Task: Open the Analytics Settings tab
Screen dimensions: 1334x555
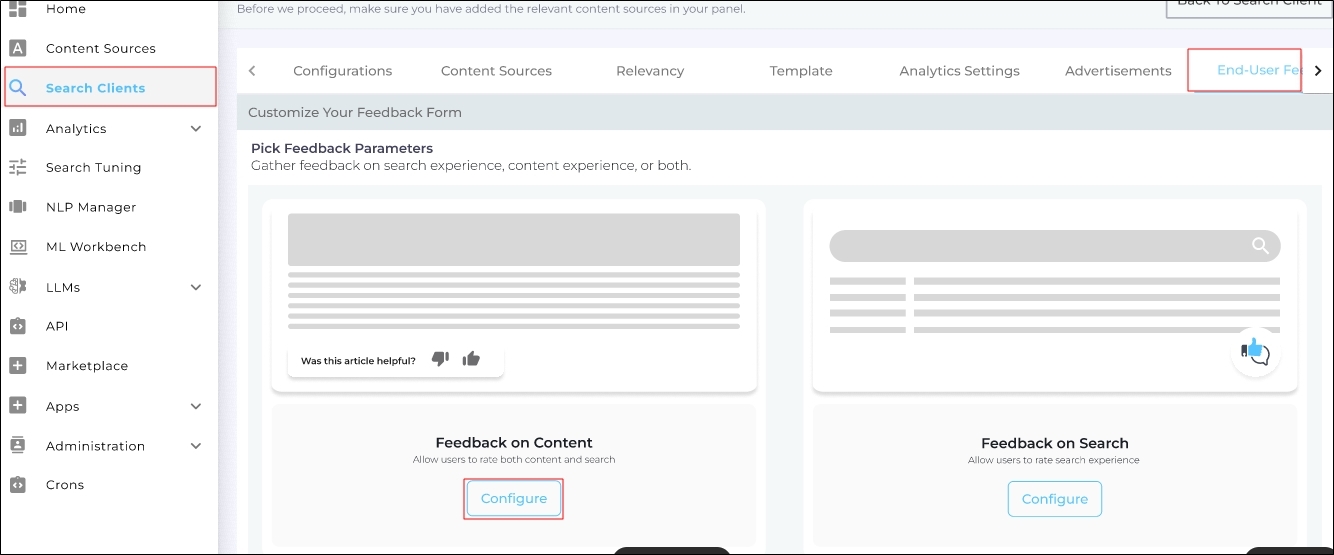Action: coord(959,71)
